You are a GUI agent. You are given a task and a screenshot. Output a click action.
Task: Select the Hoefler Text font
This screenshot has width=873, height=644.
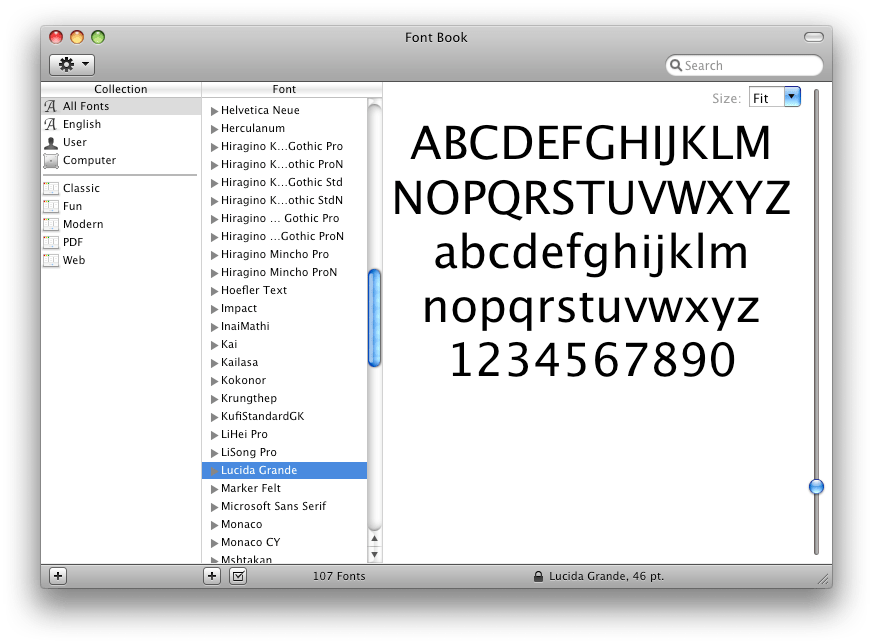[254, 290]
